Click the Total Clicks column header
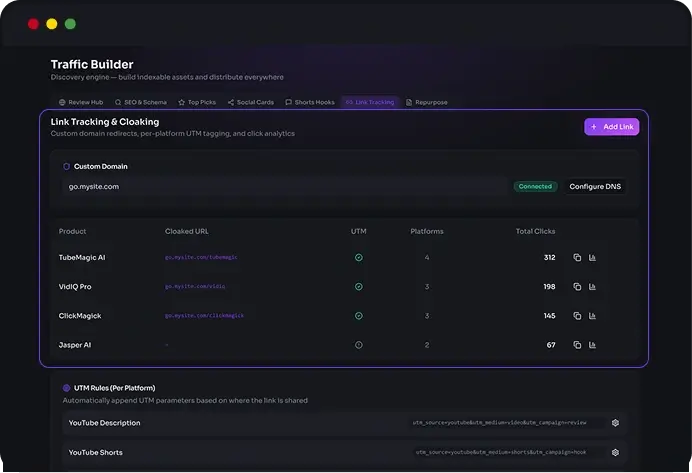Image resolution: width=692 pixels, height=473 pixels. pos(535,231)
